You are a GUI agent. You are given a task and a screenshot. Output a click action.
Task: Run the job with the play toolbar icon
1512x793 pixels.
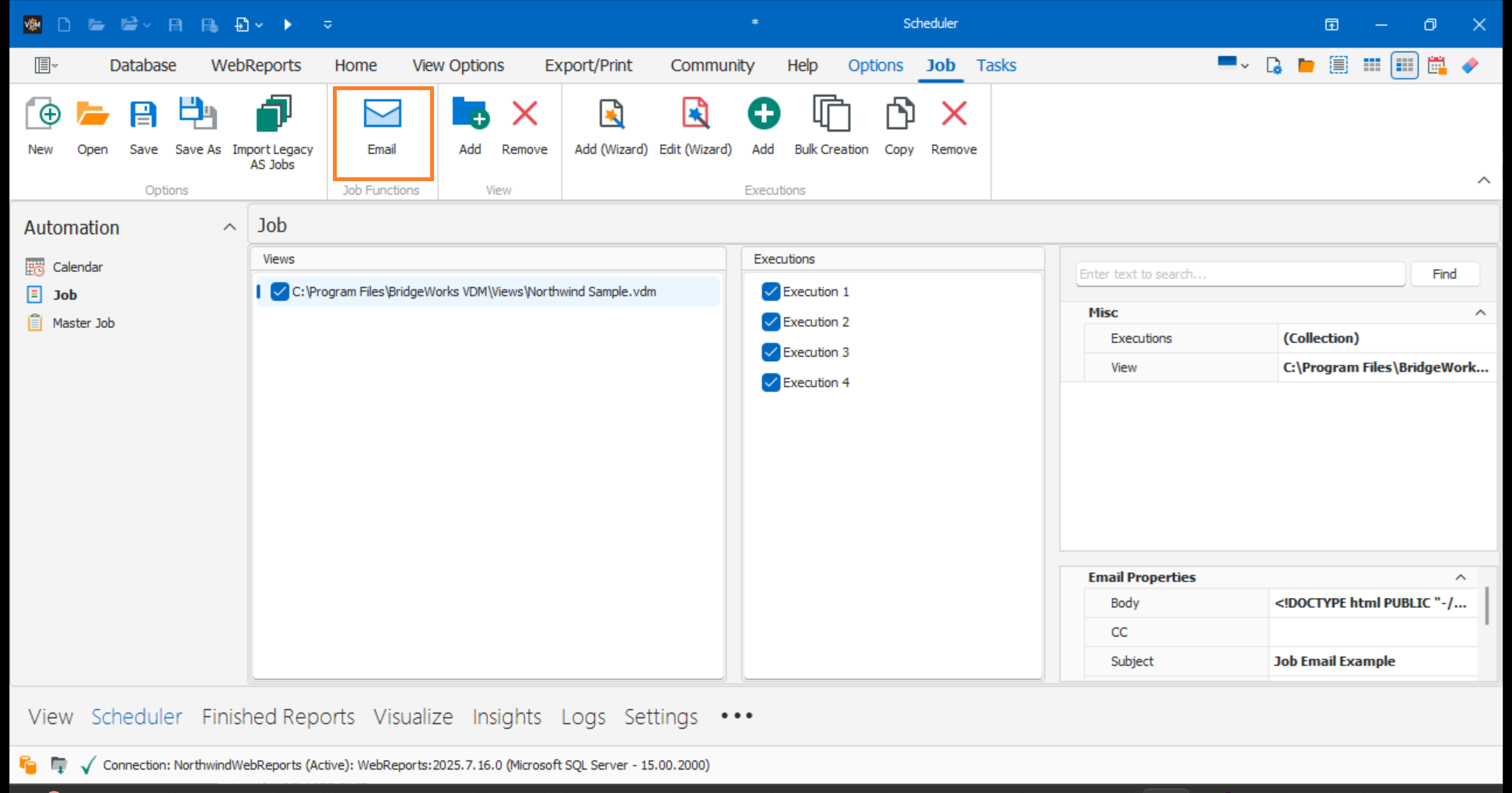(288, 24)
